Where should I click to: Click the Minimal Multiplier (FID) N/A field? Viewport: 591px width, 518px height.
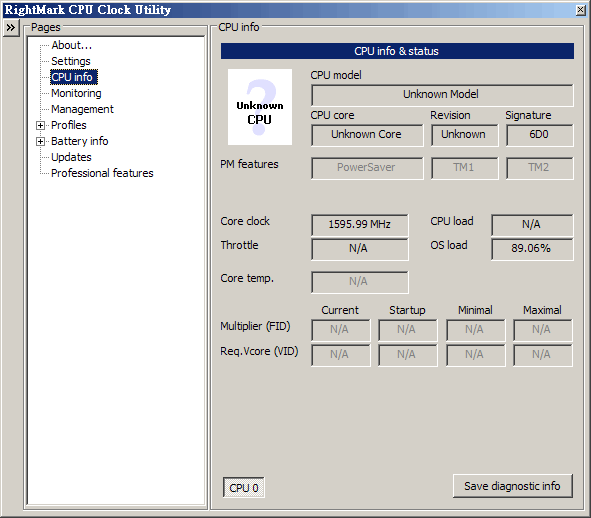[x=475, y=330]
